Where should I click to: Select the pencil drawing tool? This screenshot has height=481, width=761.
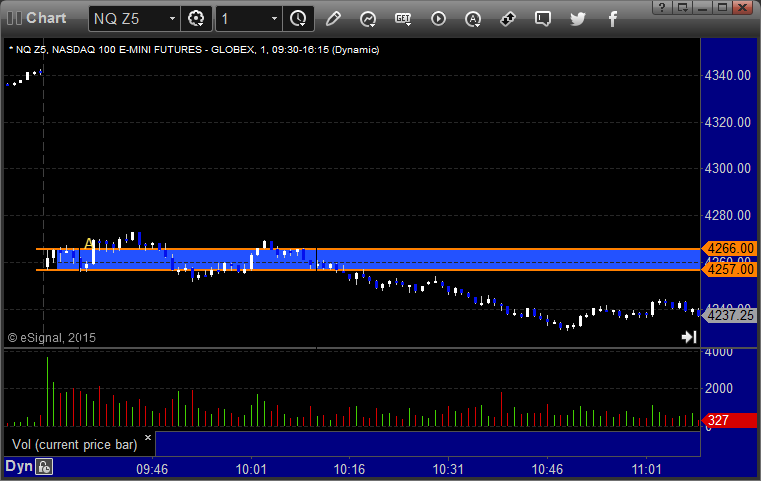tap(333, 18)
